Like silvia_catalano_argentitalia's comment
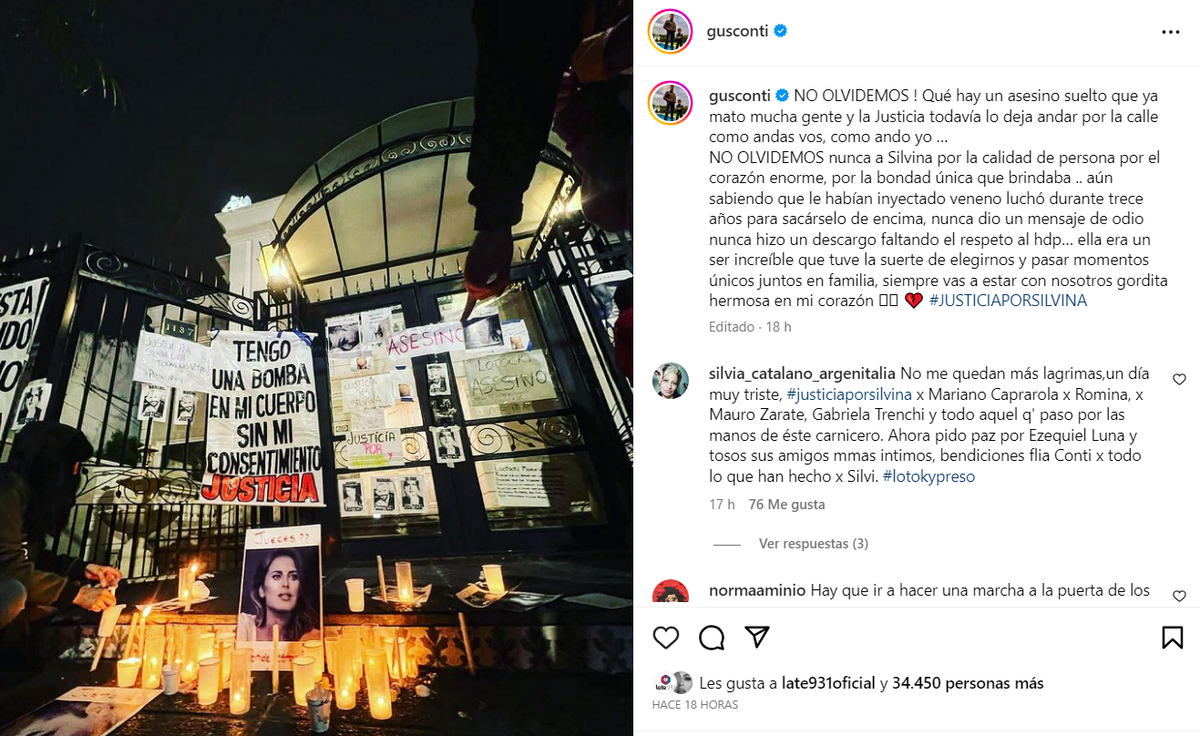 click(x=1179, y=380)
